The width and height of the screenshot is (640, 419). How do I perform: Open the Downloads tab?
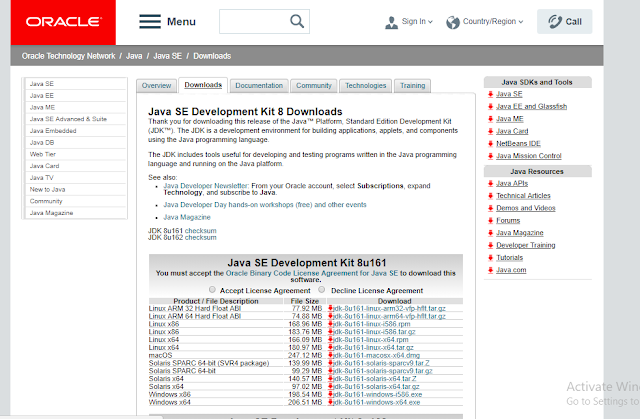[203, 85]
